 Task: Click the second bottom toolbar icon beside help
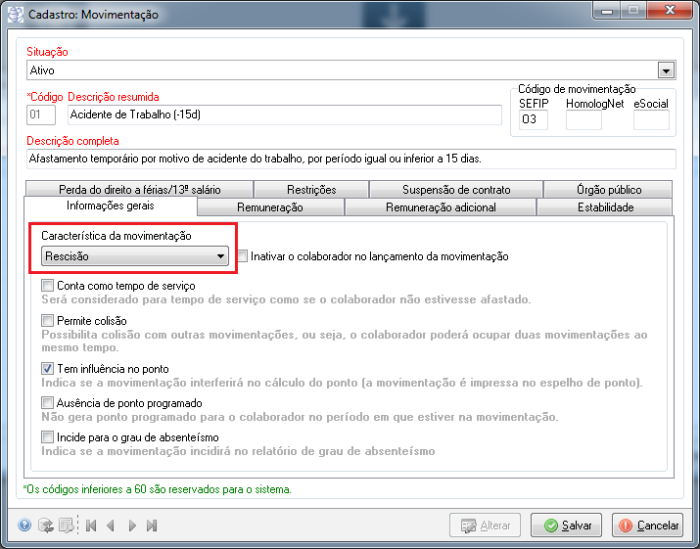(45, 525)
